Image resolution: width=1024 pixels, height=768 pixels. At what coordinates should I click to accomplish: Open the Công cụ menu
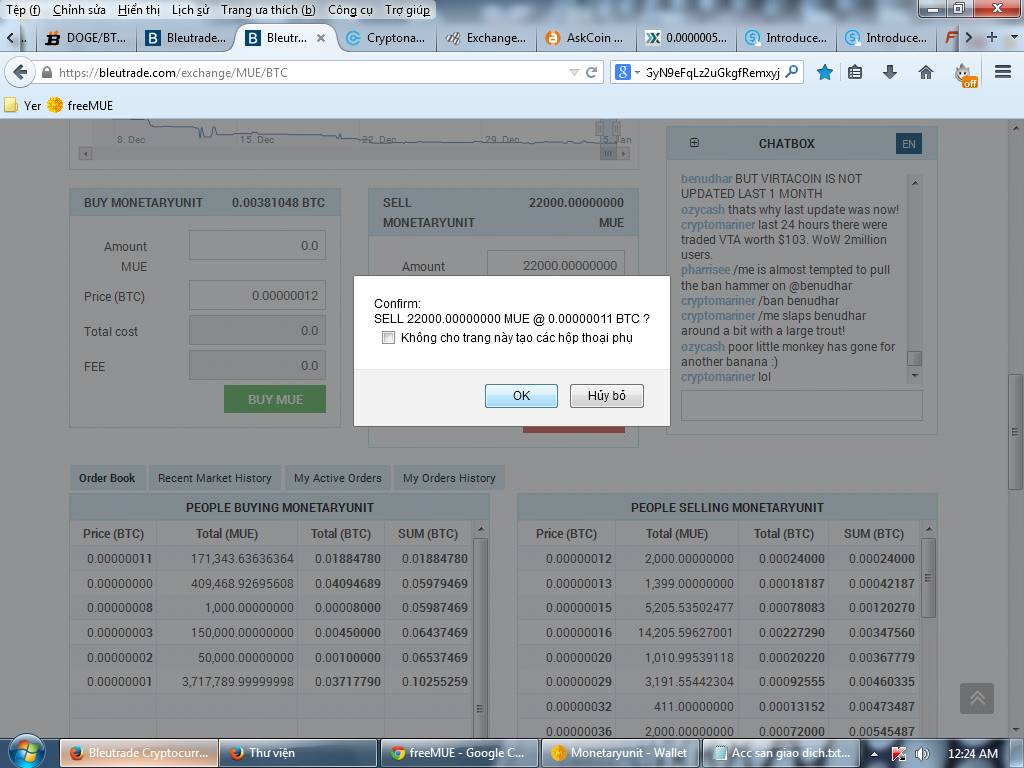350,10
